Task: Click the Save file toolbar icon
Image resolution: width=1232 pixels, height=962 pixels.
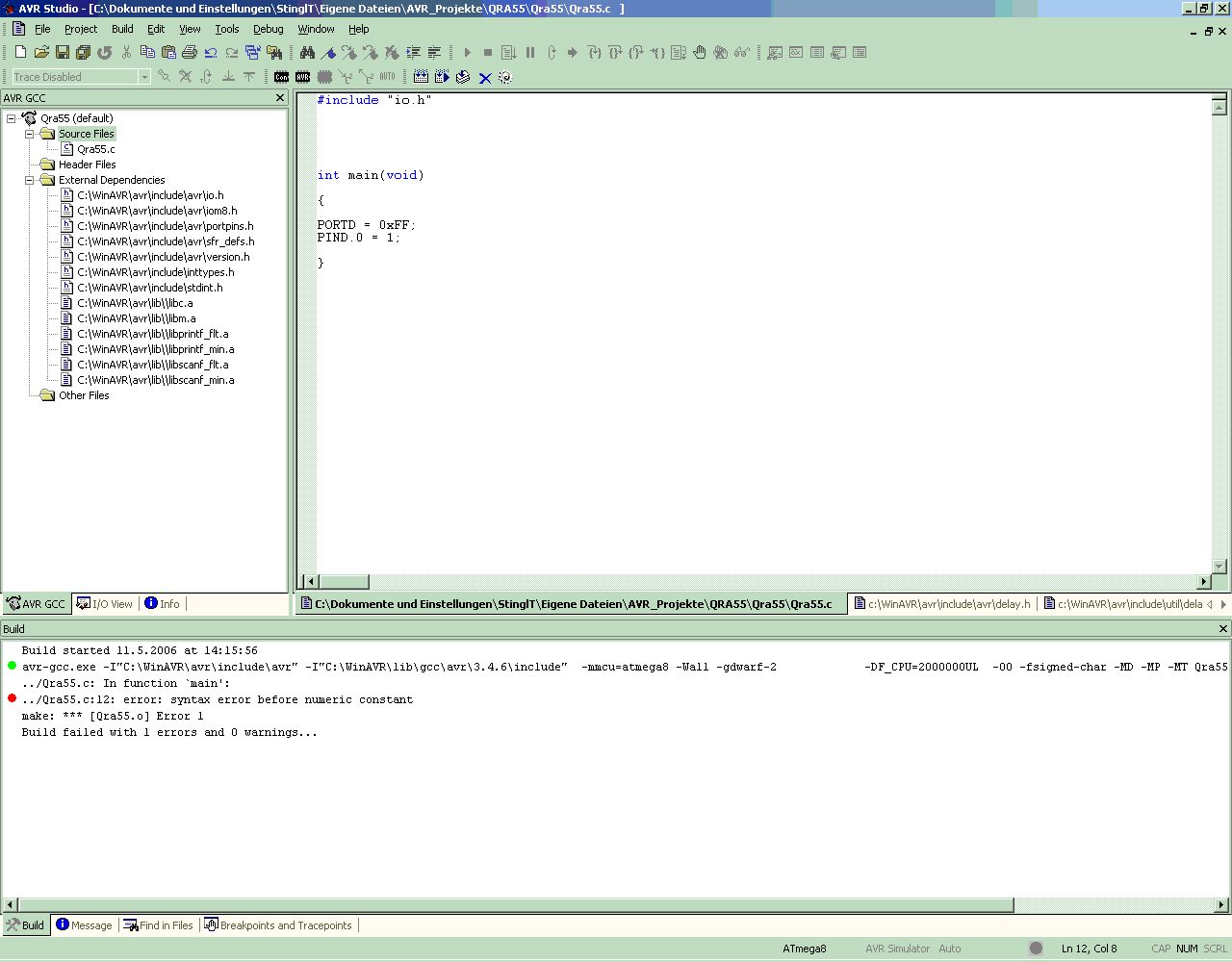Action: point(63,52)
